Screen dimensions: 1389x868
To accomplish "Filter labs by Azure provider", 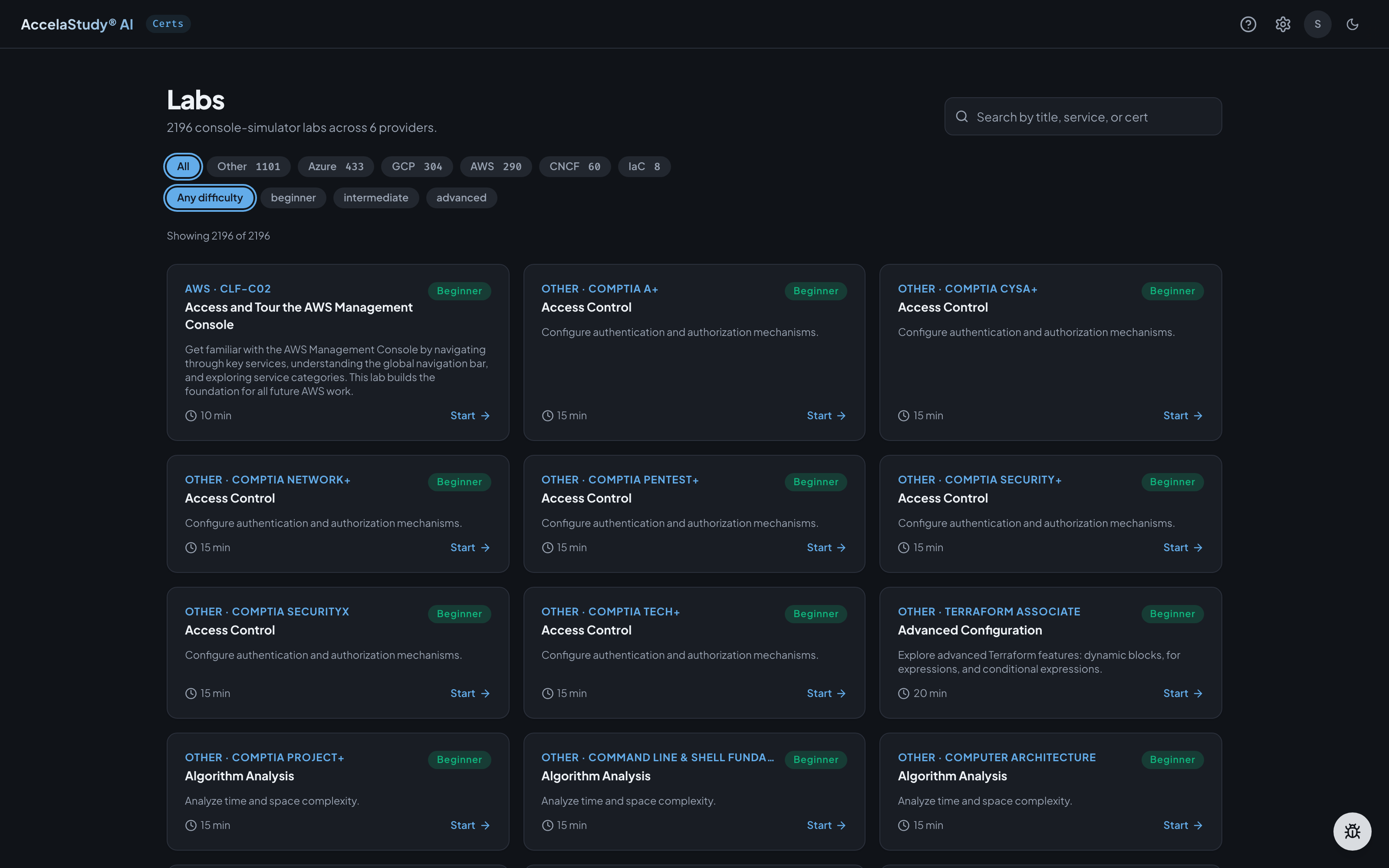I will [x=336, y=167].
